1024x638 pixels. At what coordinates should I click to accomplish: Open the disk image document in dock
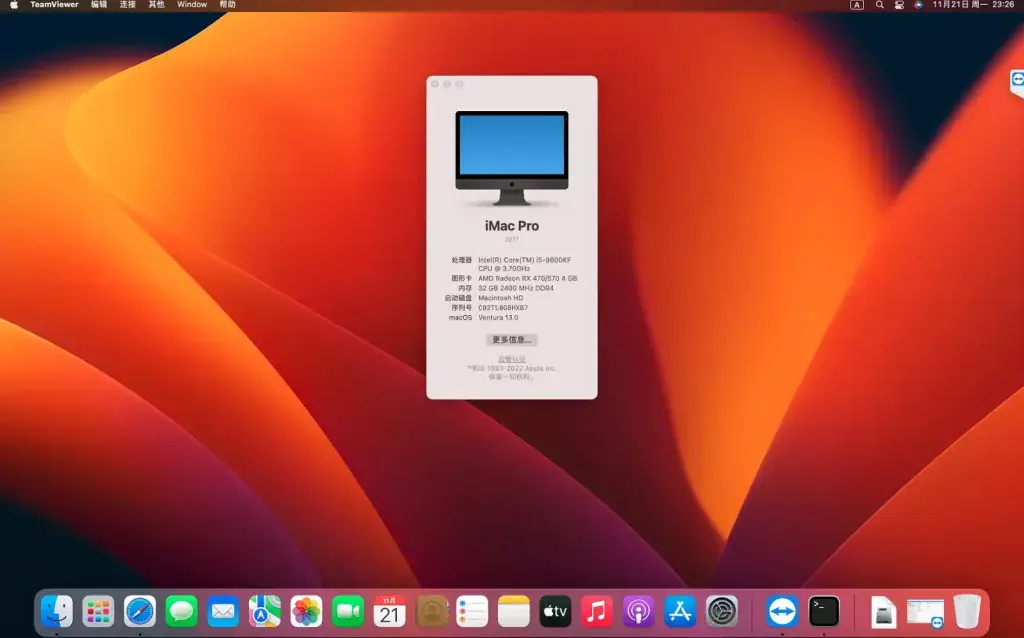pyautogui.click(x=884, y=612)
